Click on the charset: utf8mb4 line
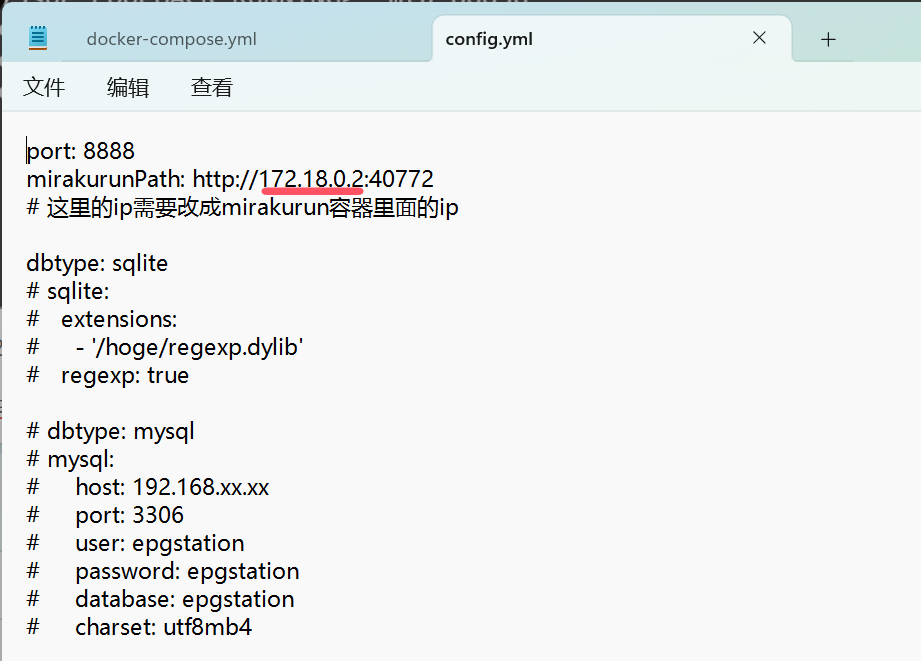Viewport: 921px width, 661px height. [x=139, y=627]
